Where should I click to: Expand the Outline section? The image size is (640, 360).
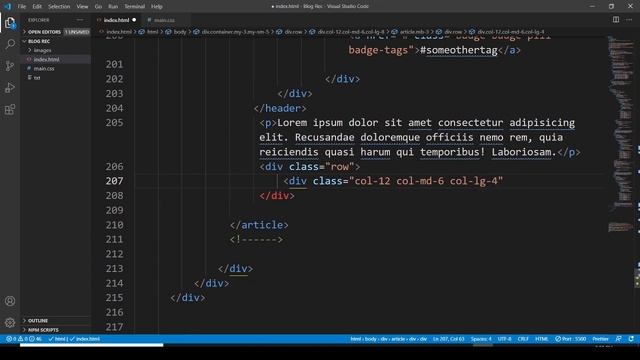[x=56, y=321]
